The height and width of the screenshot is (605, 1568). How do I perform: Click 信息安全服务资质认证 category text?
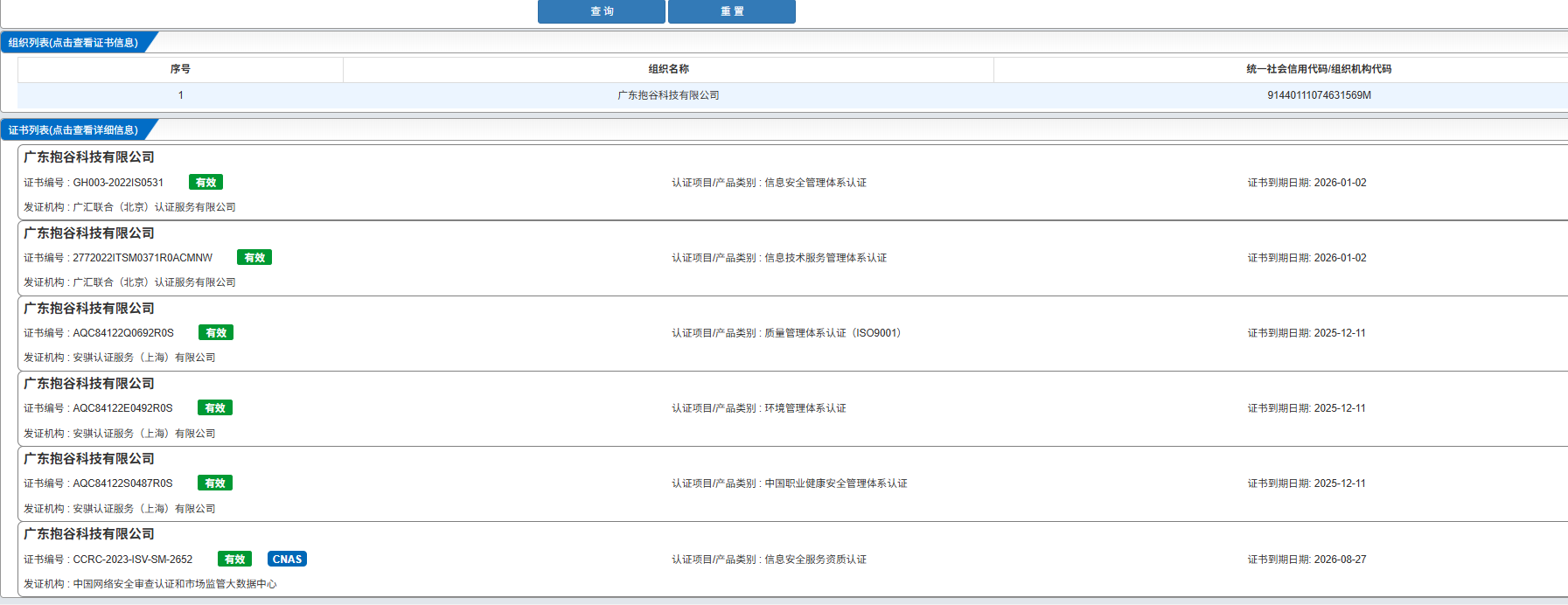(x=815, y=560)
